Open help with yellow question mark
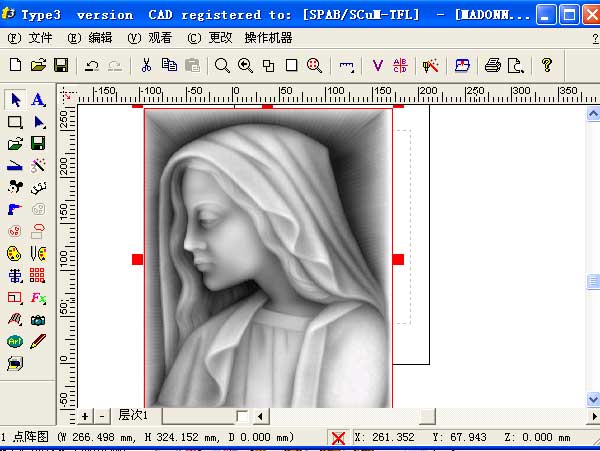This screenshot has height=451, width=600. point(547,65)
